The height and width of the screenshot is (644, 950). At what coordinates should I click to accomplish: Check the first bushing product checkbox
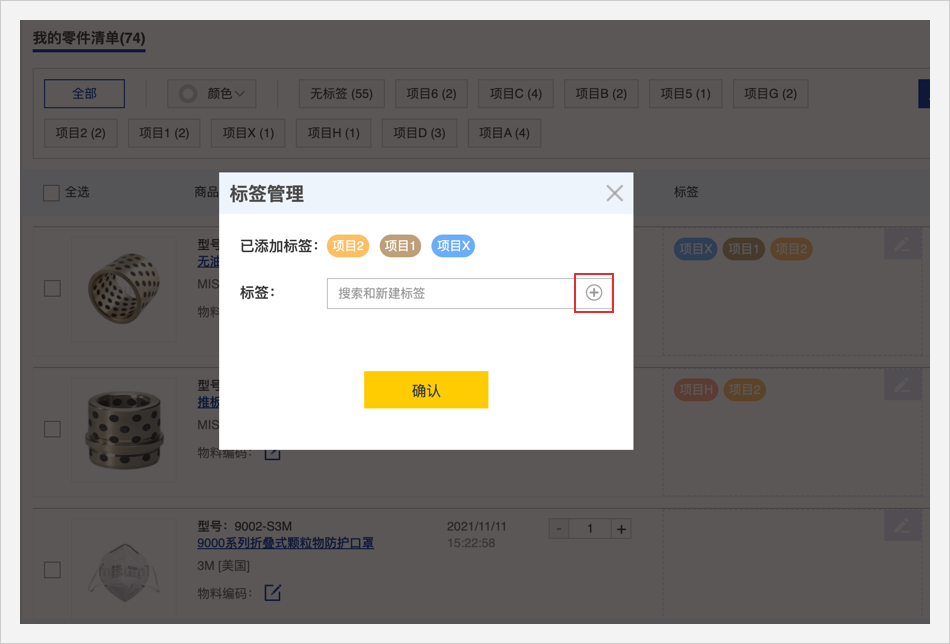click(x=52, y=288)
